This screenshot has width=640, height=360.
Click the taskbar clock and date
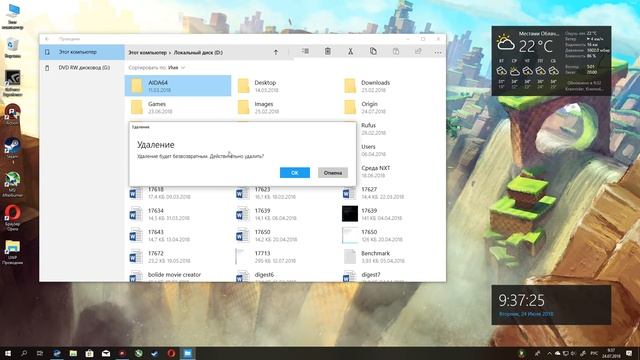[x=611, y=353]
